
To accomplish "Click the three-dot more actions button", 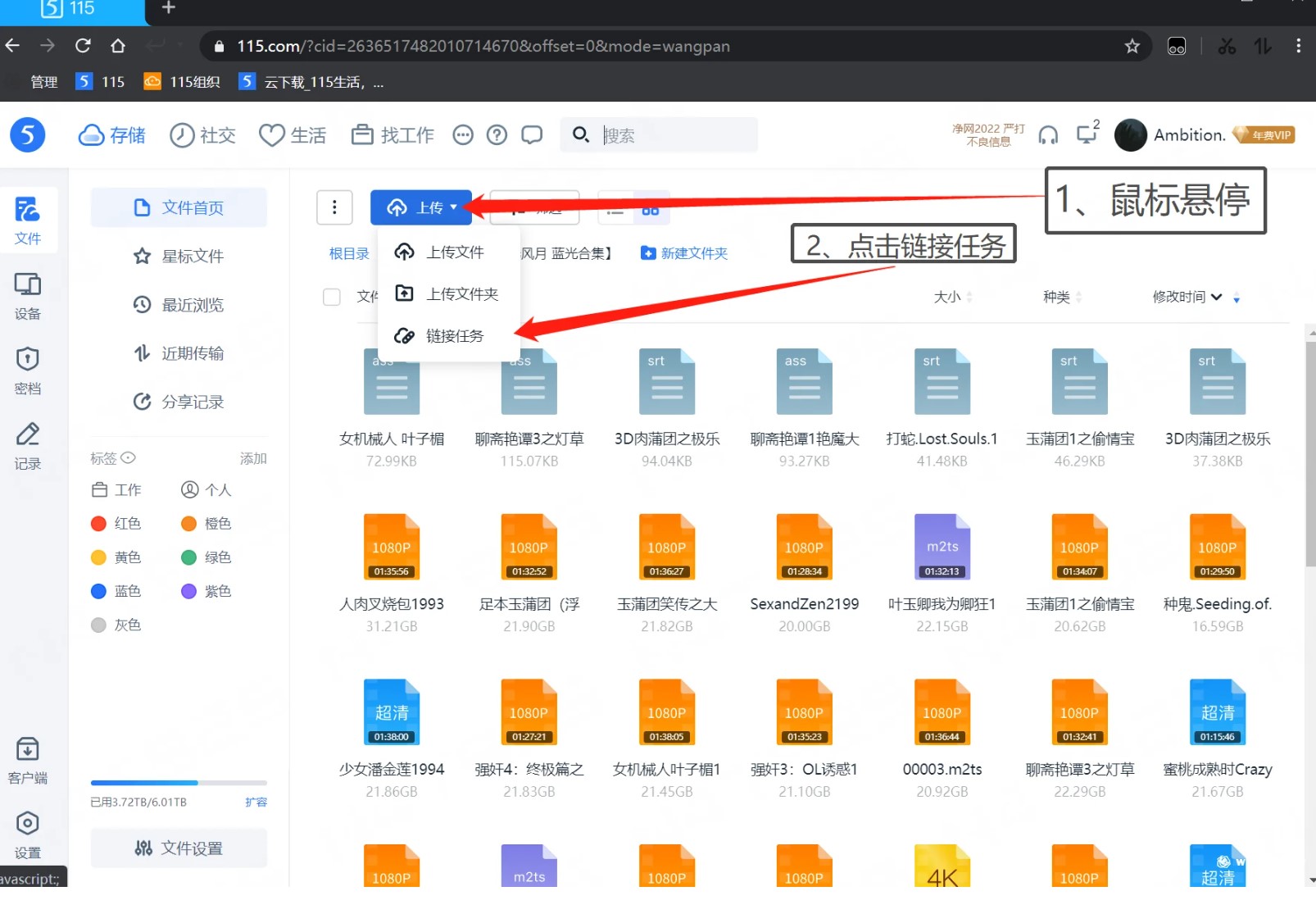I will pyautogui.click(x=334, y=207).
